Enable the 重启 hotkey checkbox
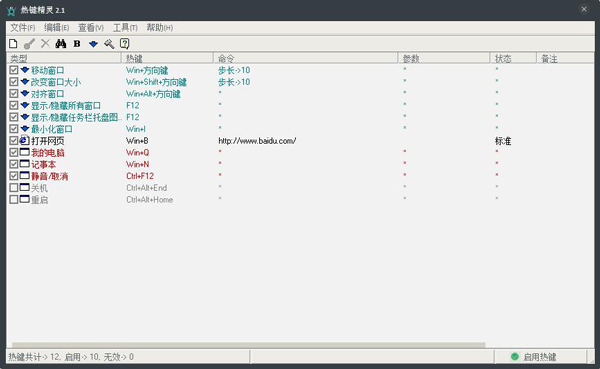Image resolution: width=600 pixels, height=369 pixels. pos(14,199)
